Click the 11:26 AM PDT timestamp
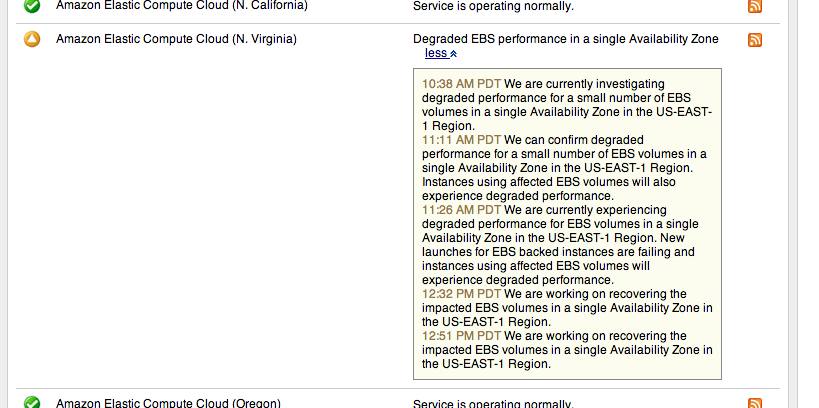The image size is (819, 408). point(462,210)
